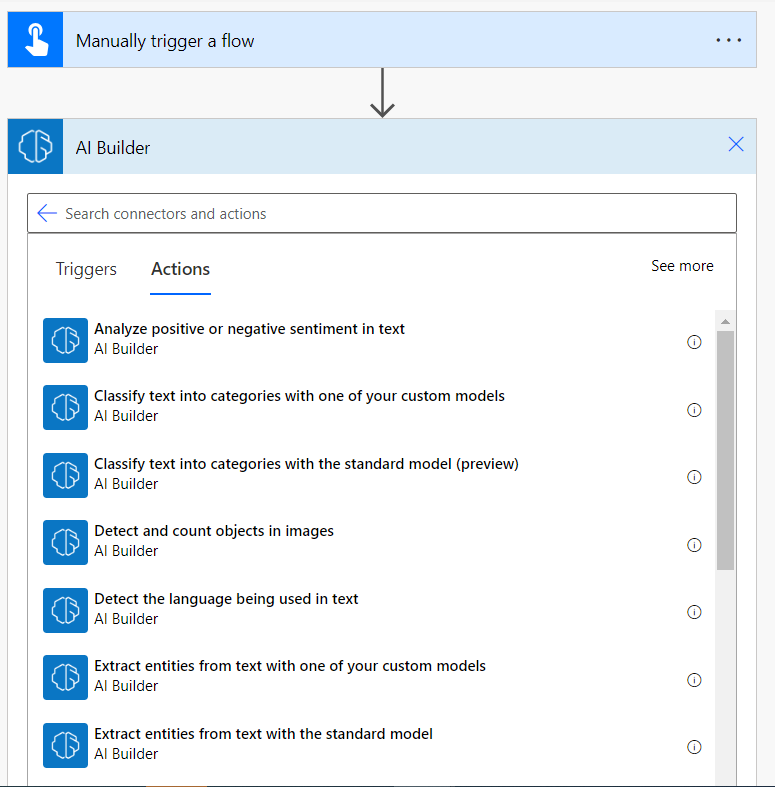Pick Extract entities from text with the standard model
Viewport: 775px width, 787px height.
click(x=263, y=734)
